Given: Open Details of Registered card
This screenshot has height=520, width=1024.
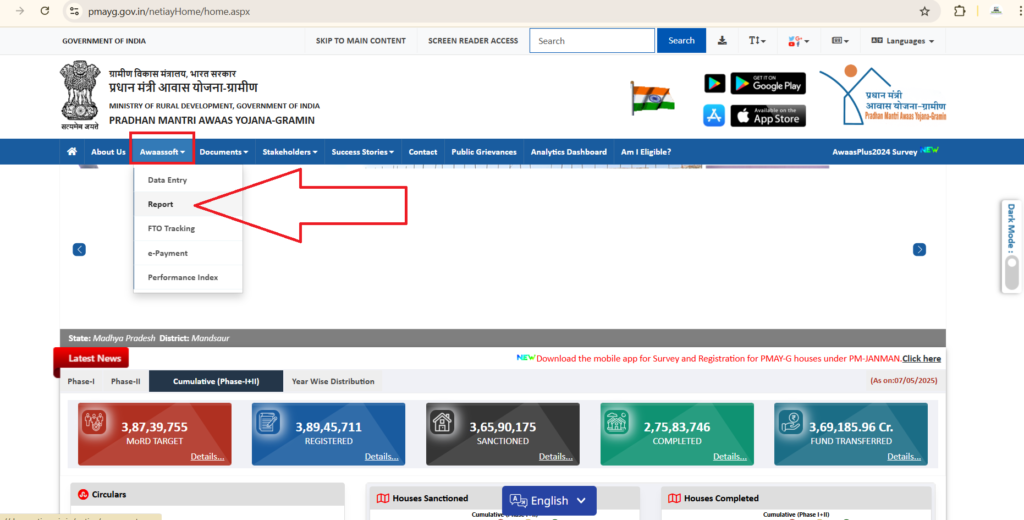Looking at the screenshot, I should pyautogui.click(x=381, y=457).
